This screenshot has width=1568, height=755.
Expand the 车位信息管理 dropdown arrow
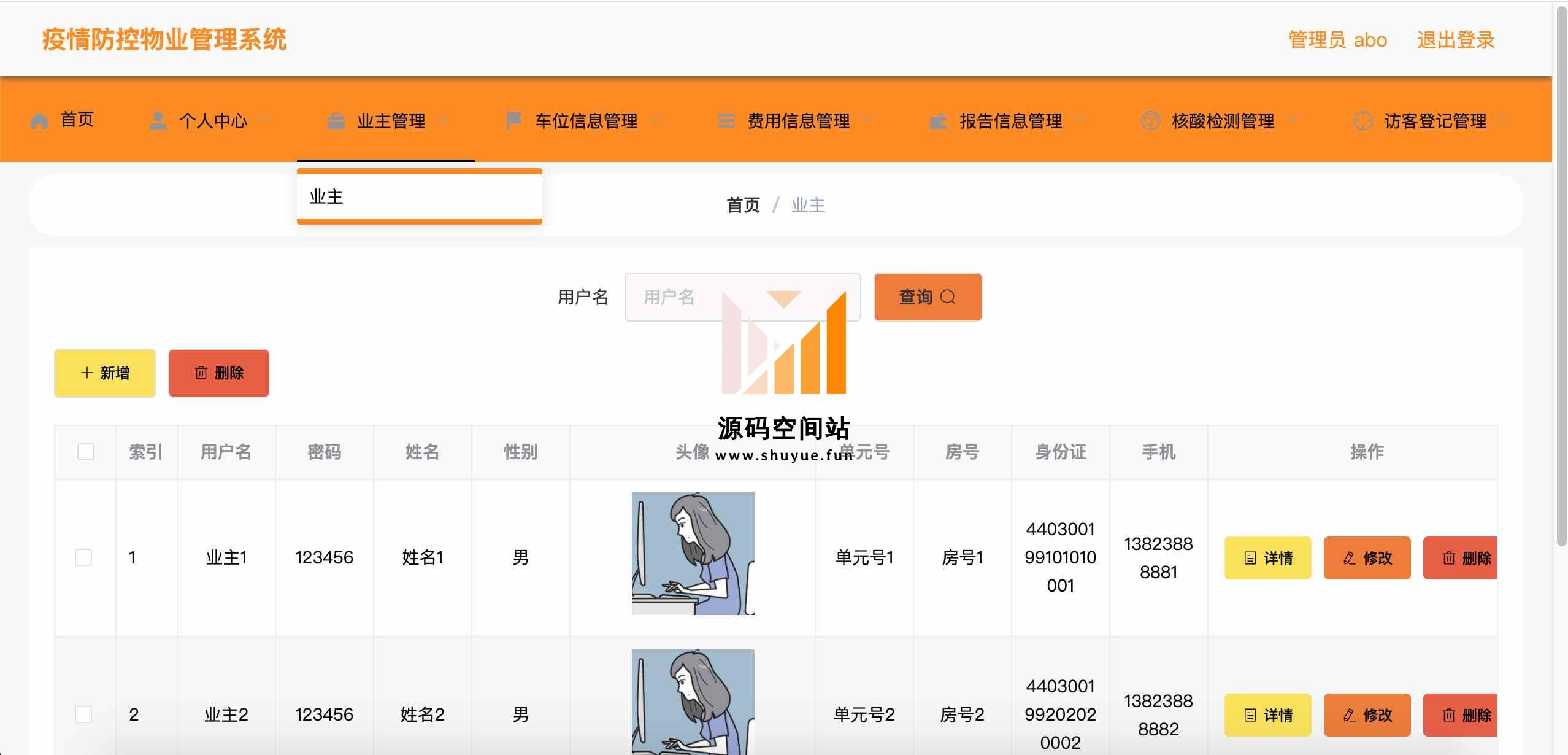pos(656,119)
